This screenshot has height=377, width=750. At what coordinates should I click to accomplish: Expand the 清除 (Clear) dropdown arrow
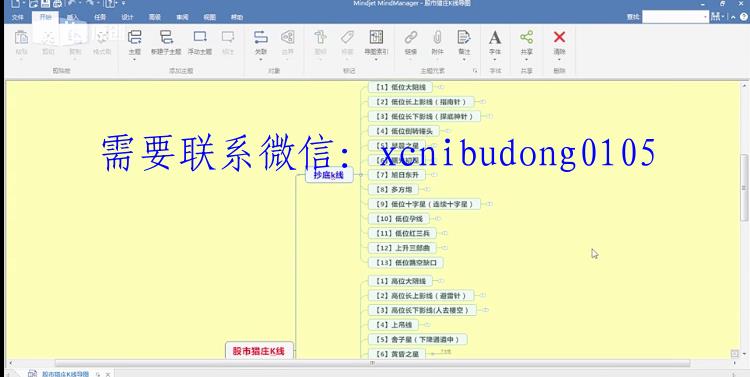click(x=559, y=59)
